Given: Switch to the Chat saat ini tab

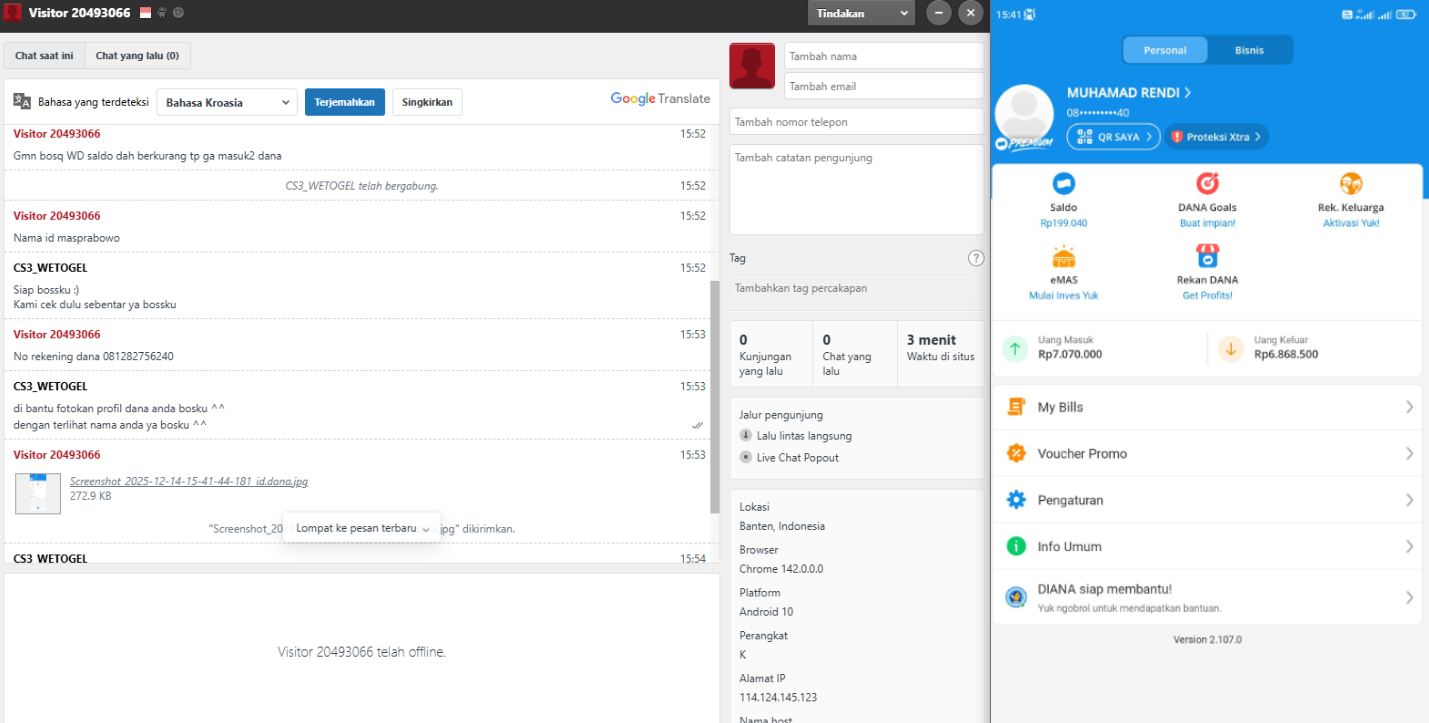Looking at the screenshot, I should click(44, 56).
